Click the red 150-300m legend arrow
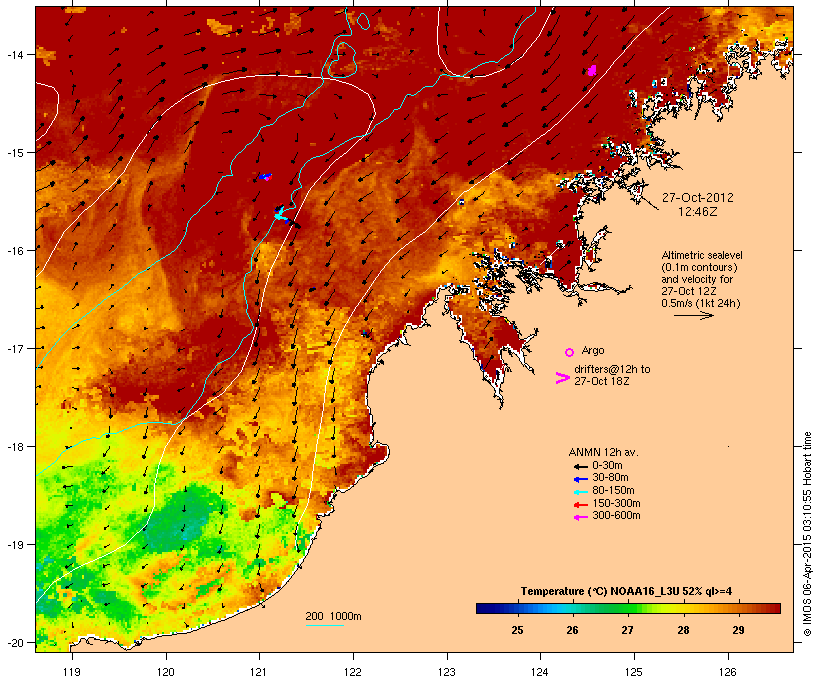The height and width of the screenshot is (680, 820). pyautogui.click(x=580, y=504)
